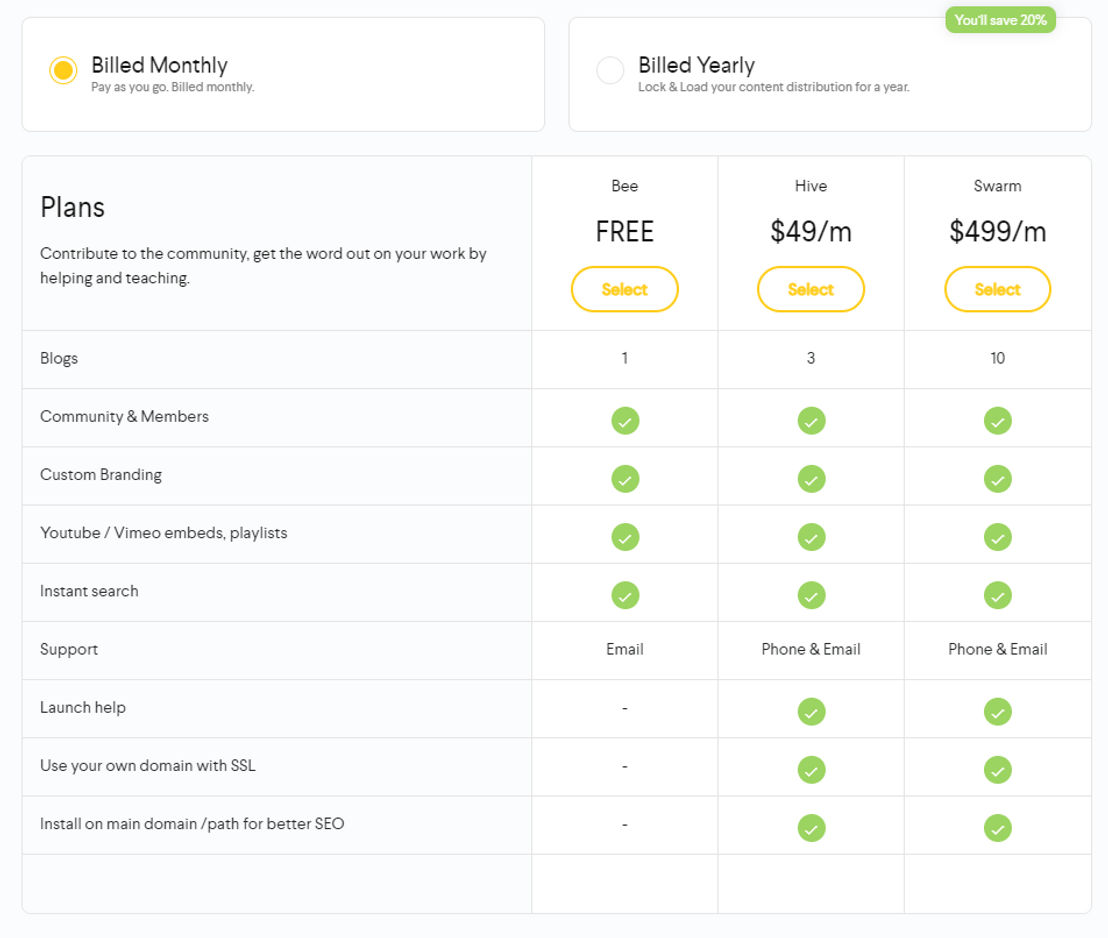Click Phone & Email support value for Swarm
The height and width of the screenshot is (938, 1108).
click(x=997, y=649)
